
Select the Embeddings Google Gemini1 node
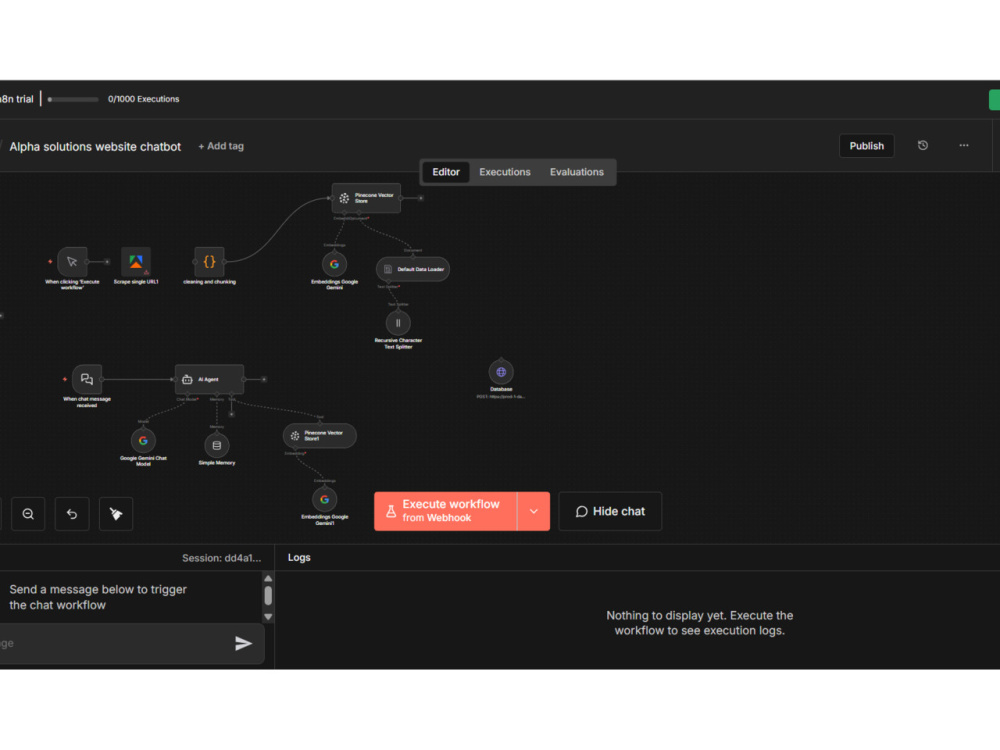coord(325,499)
